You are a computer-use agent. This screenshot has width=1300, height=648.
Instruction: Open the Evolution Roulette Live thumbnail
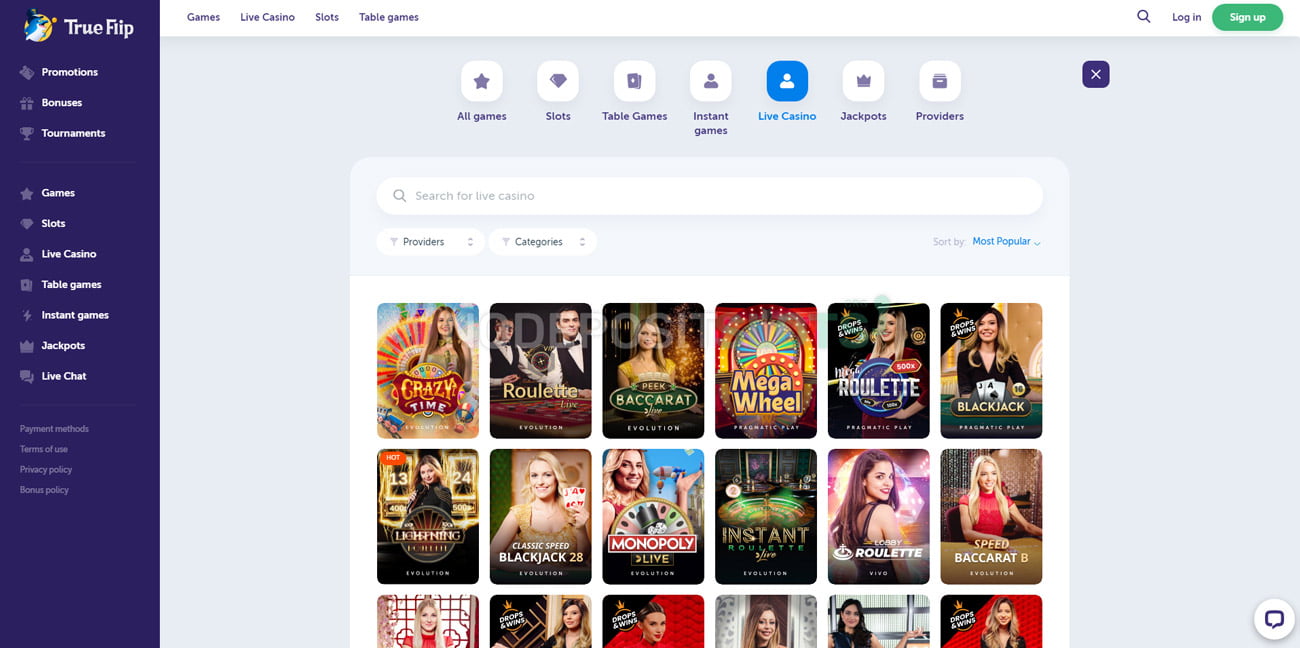541,371
